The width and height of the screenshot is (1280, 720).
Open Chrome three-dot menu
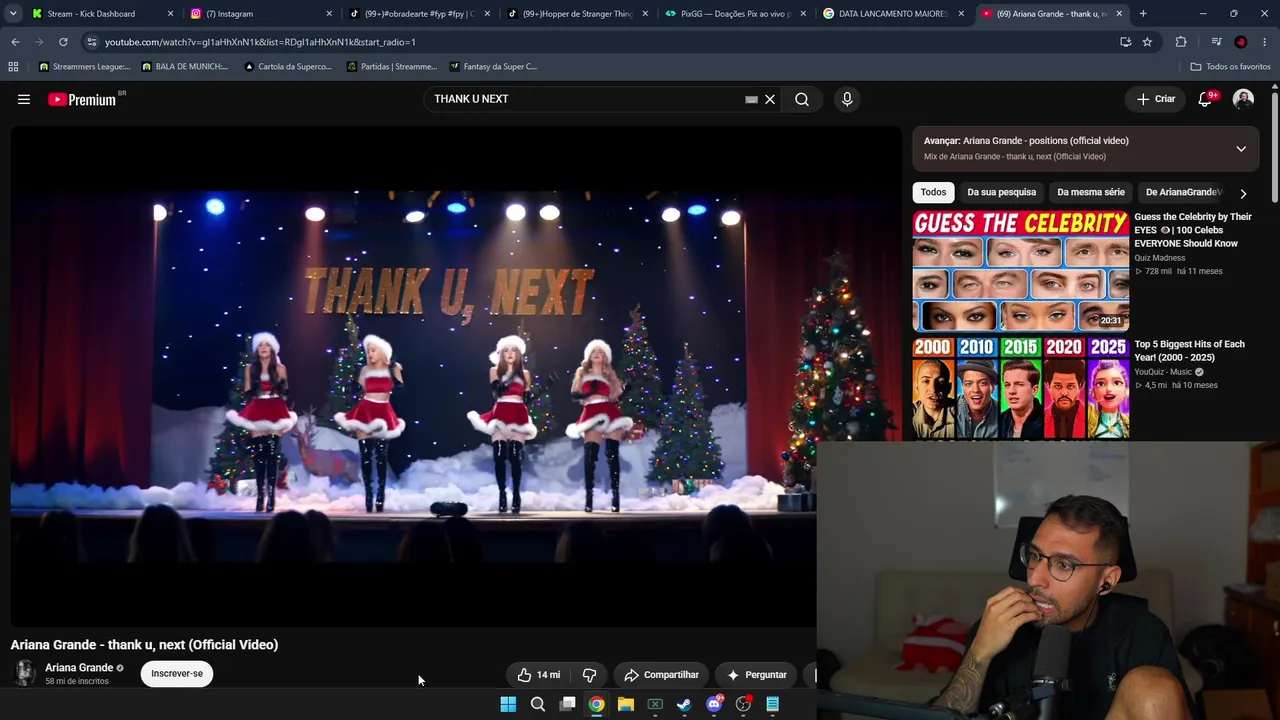pyautogui.click(x=1265, y=42)
